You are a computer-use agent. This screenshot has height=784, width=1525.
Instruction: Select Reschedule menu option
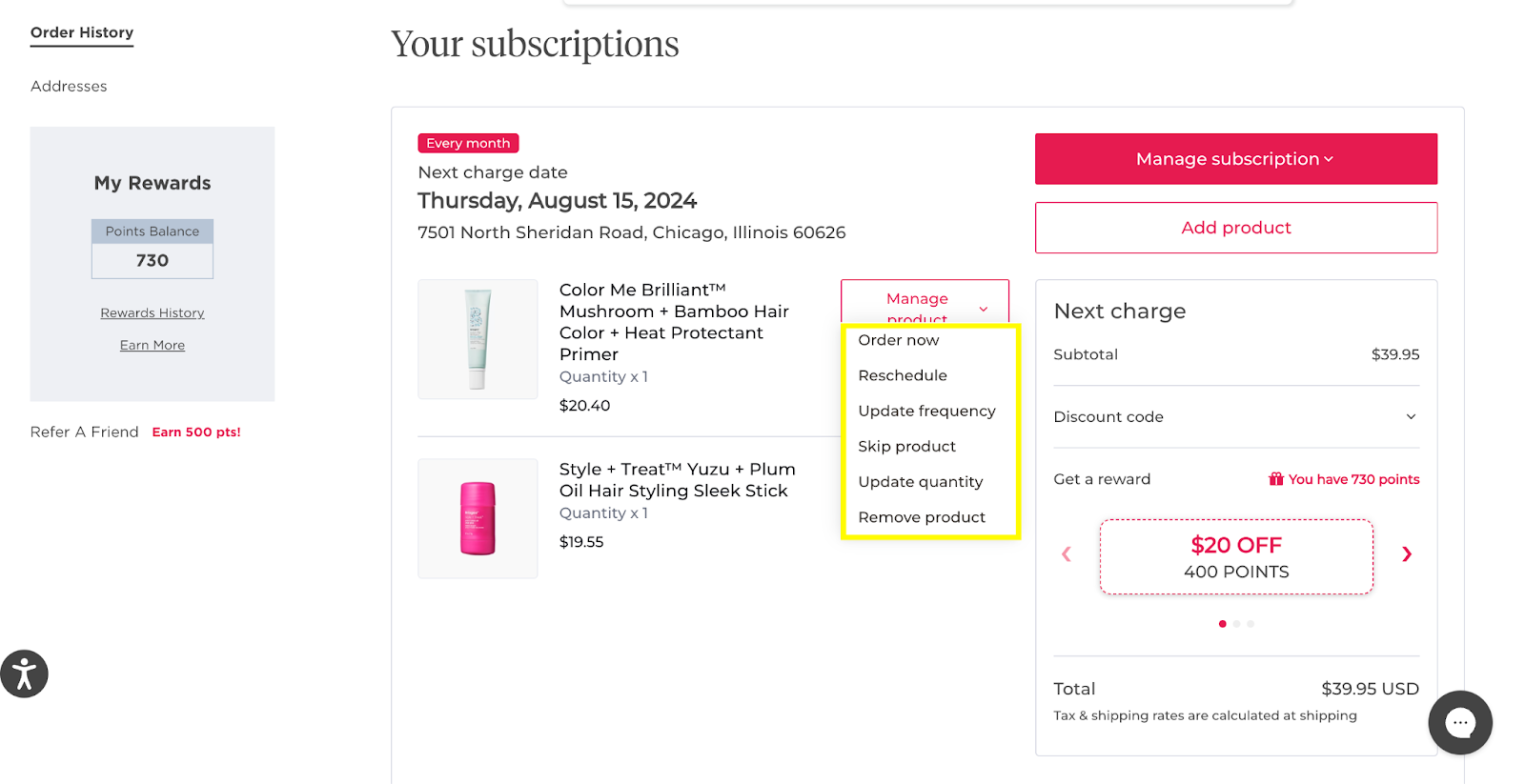tap(902, 375)
